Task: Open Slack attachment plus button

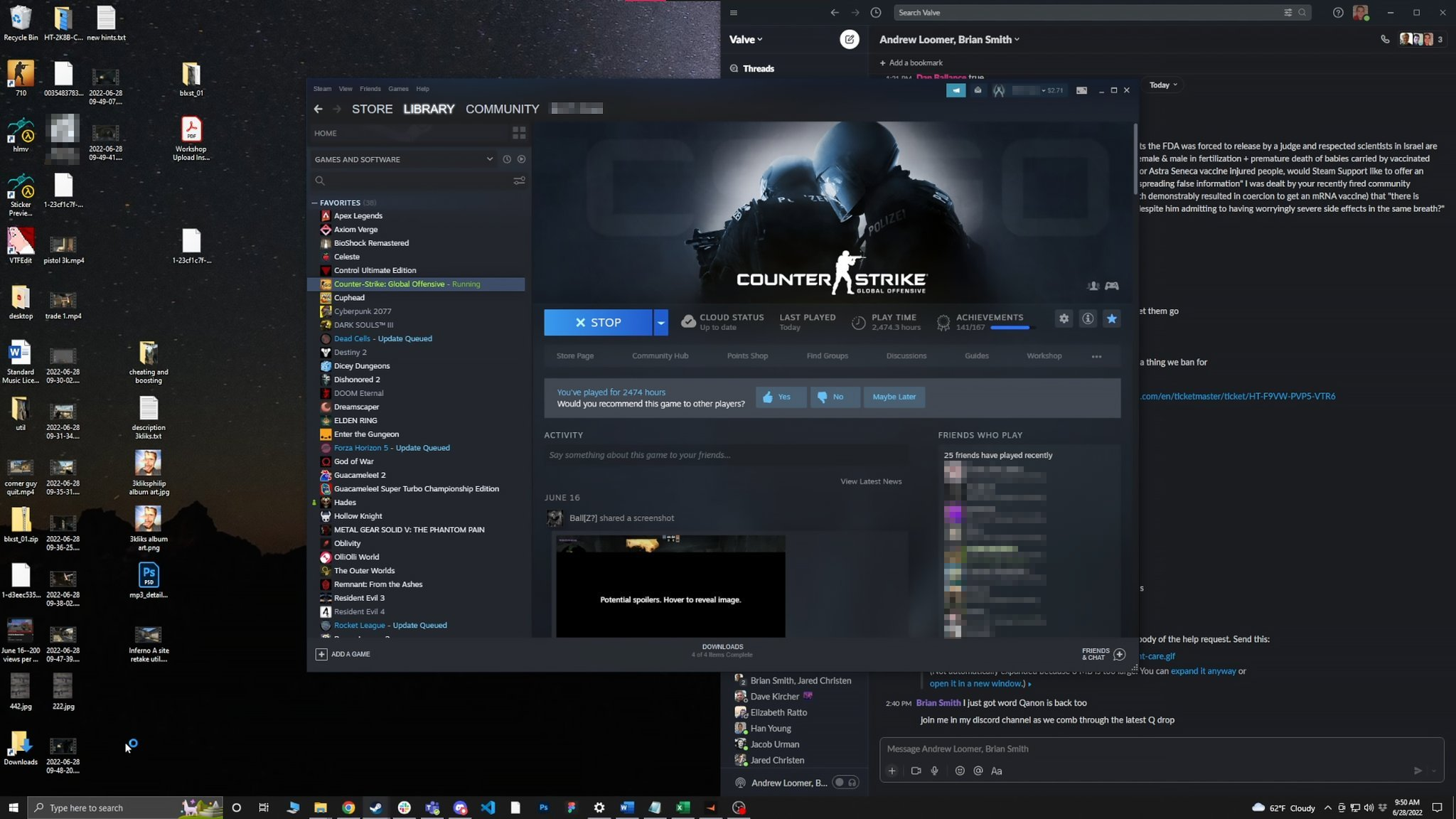Action: coord(892,771)
